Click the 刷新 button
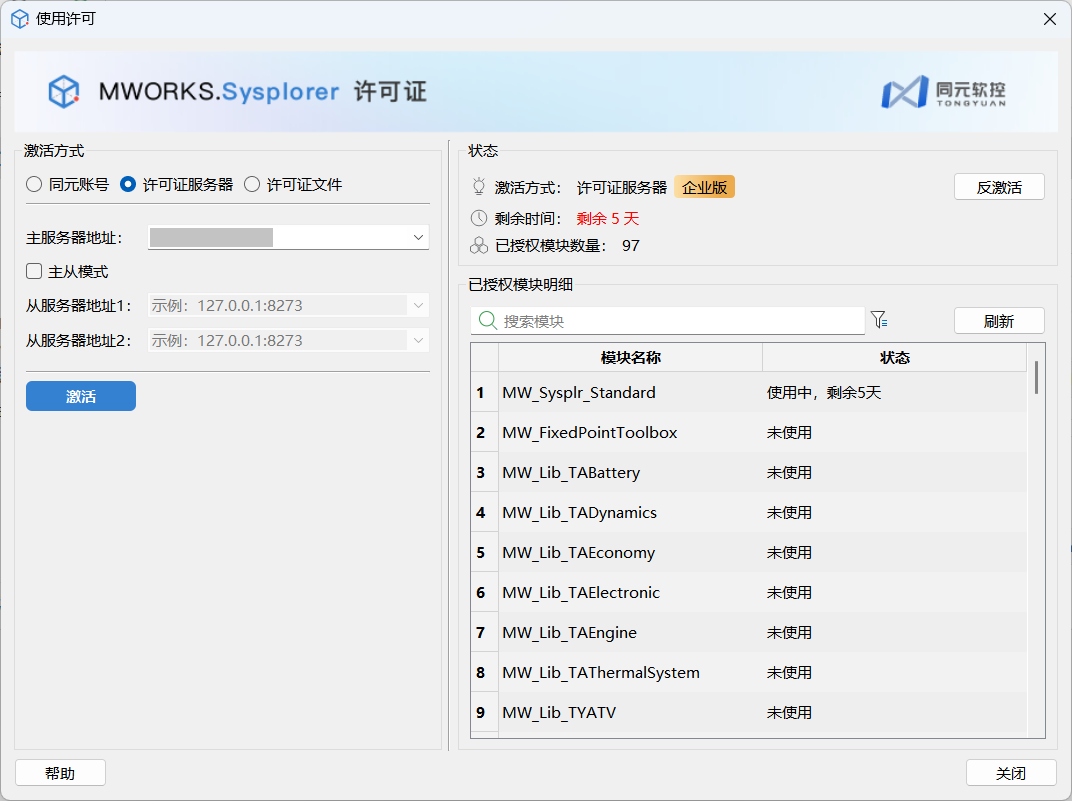The width and height of the screenshot is (1072, 801). point(998,321)
